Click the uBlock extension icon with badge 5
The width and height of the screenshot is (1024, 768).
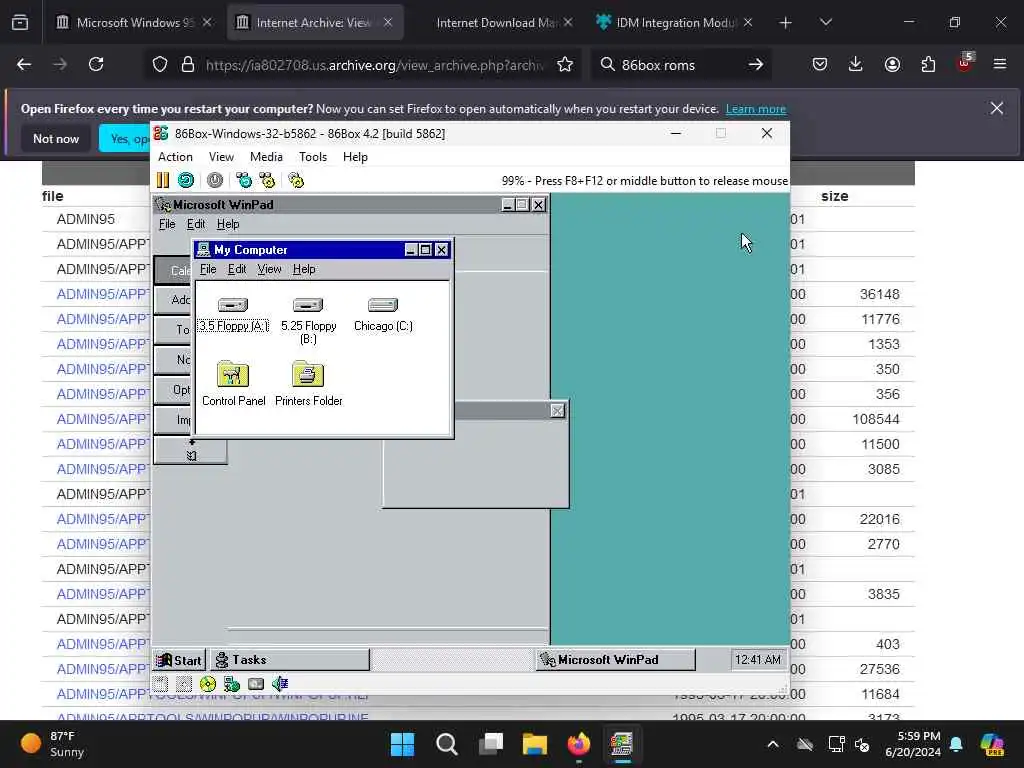coord(965,63)
